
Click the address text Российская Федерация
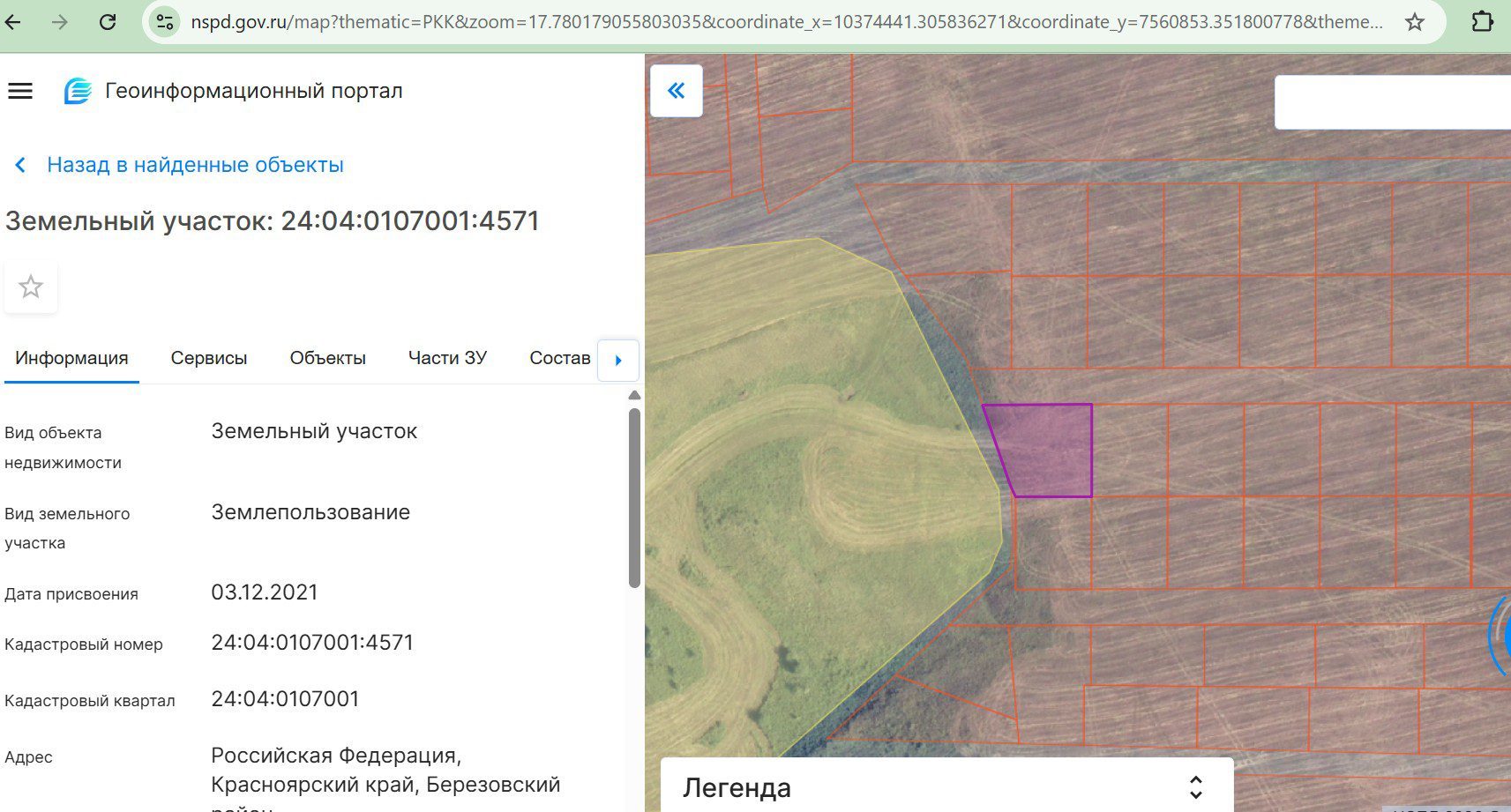coord(336,756)
